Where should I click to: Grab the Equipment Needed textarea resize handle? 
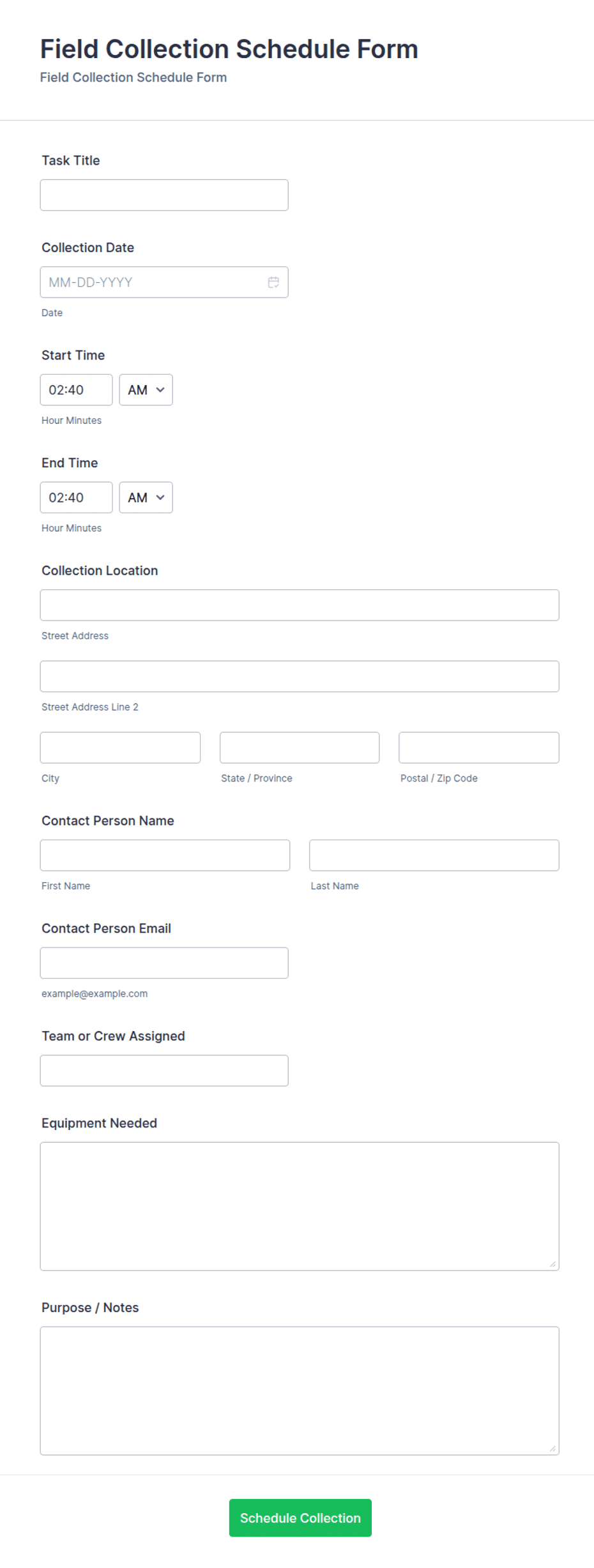pyautogui.click(x=552, y=1264)
